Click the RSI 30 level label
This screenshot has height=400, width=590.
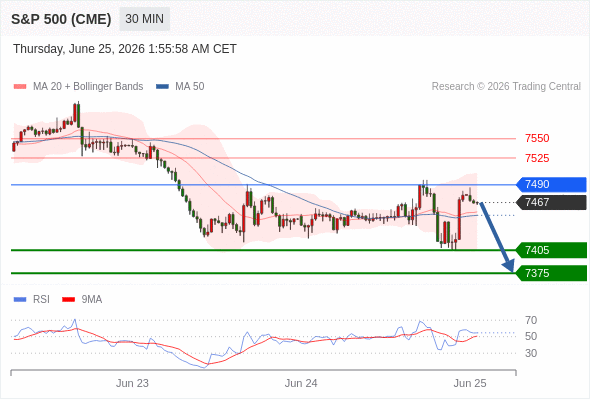click(531, 353)
